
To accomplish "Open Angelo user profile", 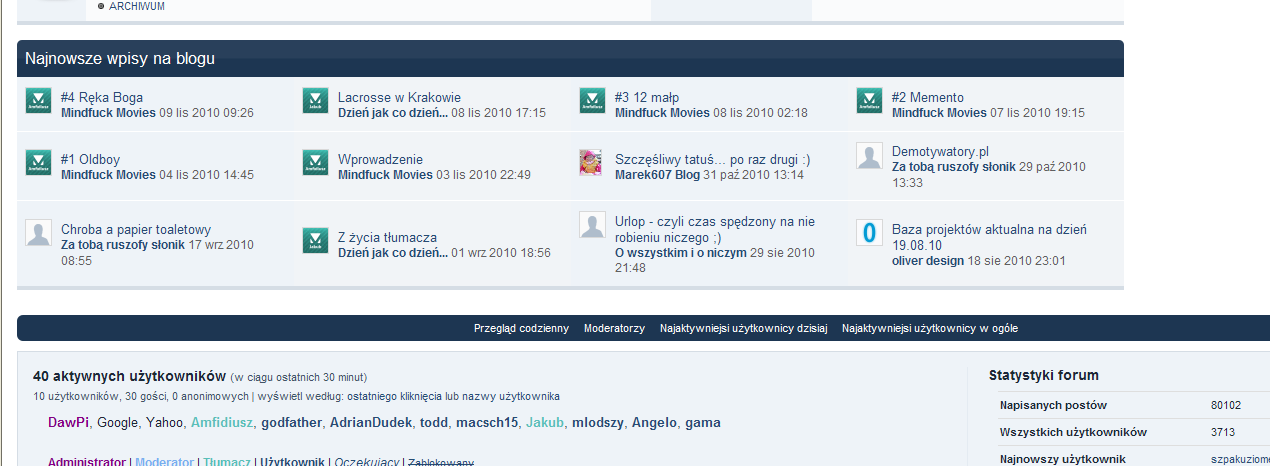I will tap(654, 423).
